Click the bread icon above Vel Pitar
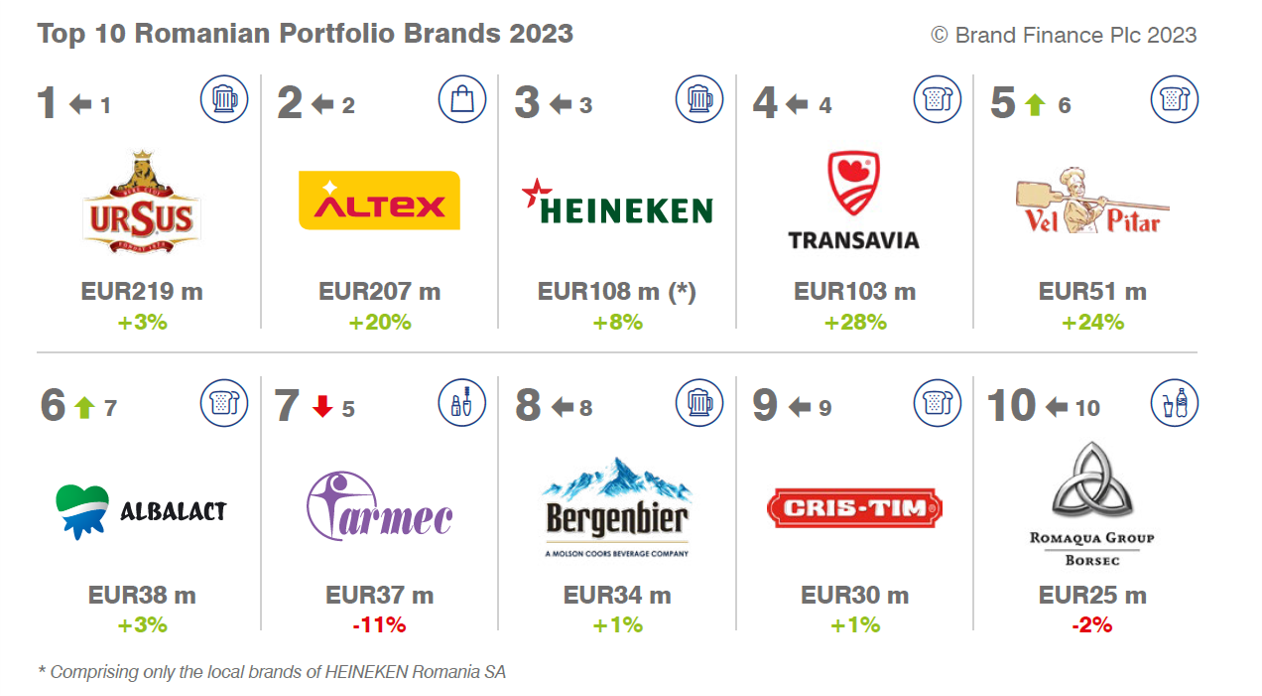The image size is (1262, 696). pyautogui.click(x=1175, y=99)
